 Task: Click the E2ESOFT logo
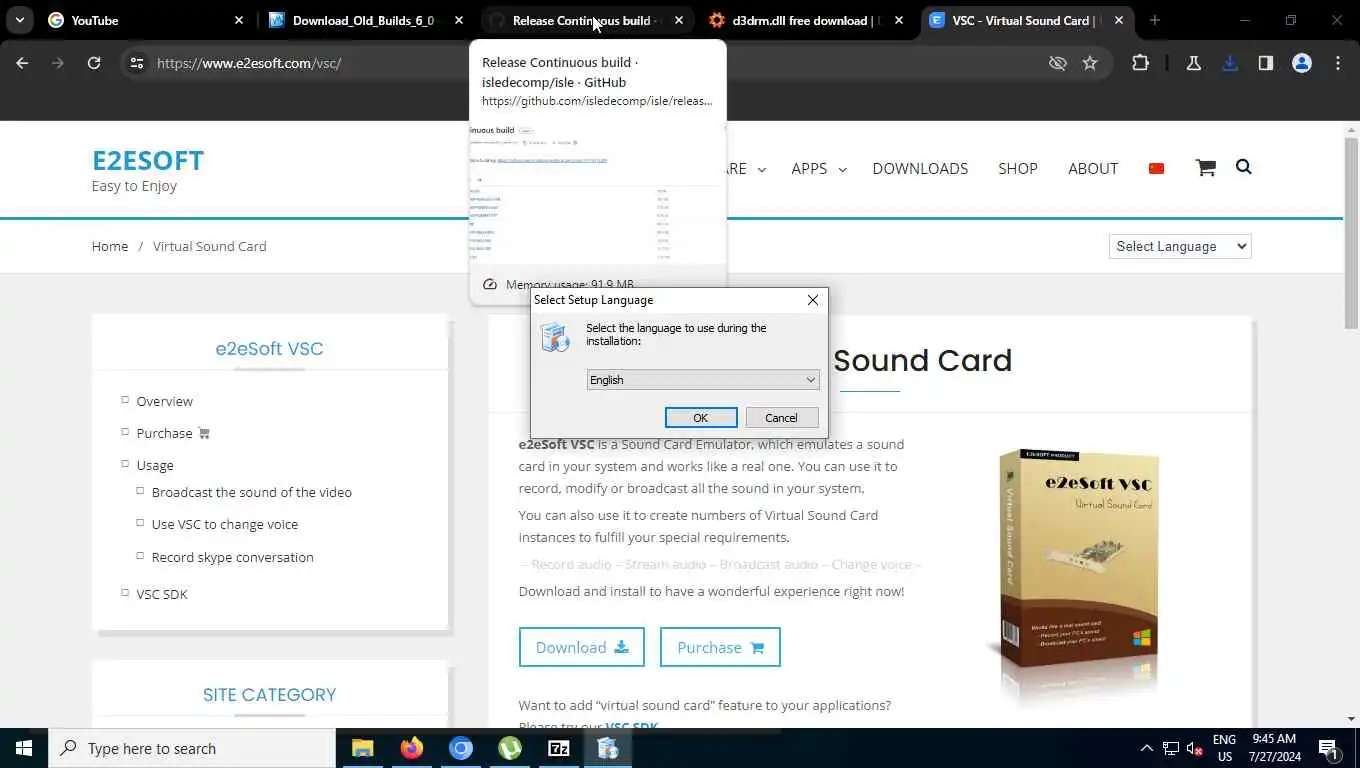(x=148, y=160)
